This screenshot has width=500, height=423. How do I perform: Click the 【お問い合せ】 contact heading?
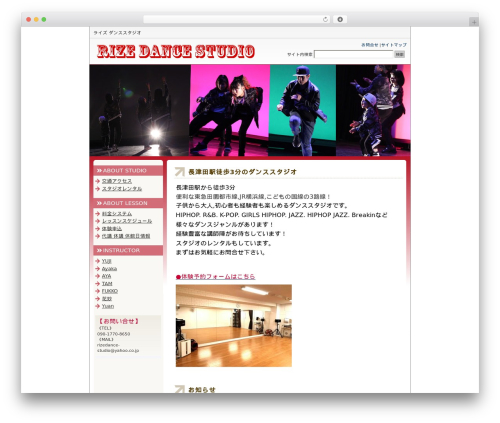click(x=119, y=321)
